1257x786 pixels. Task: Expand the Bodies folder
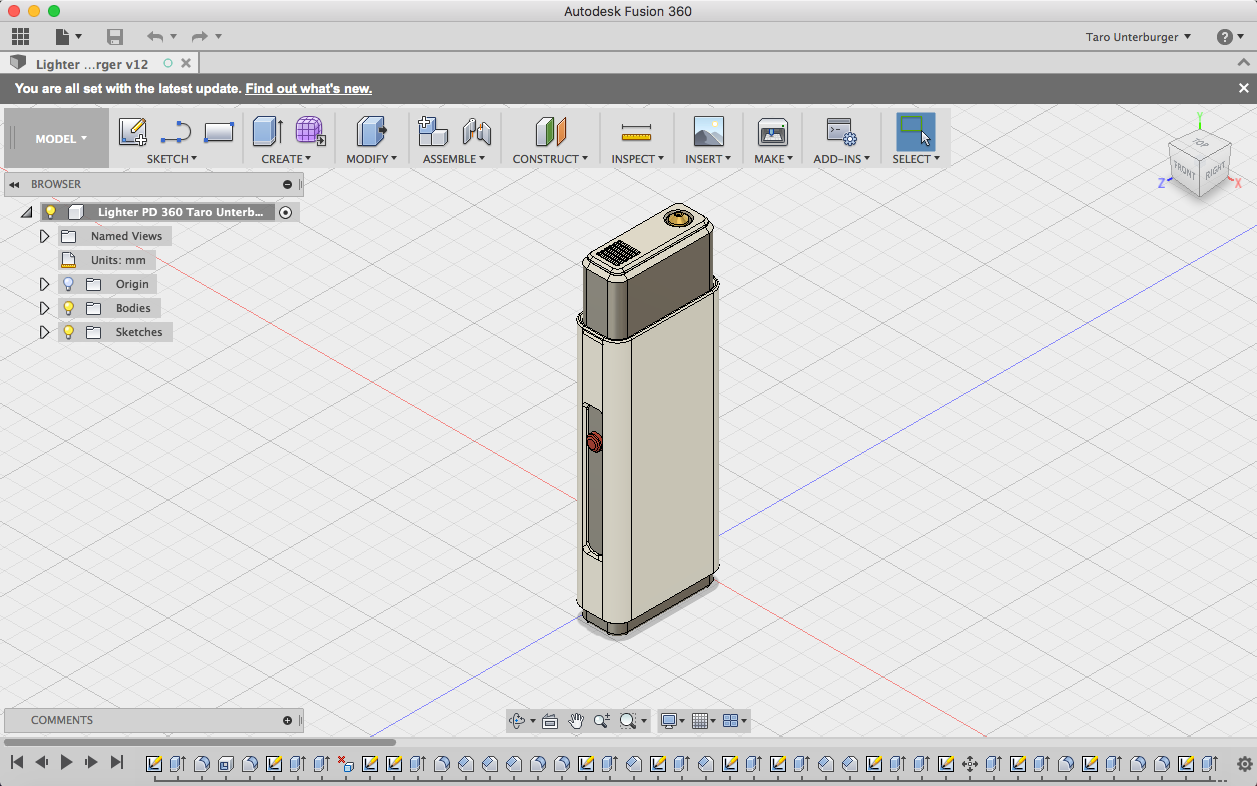44,308
